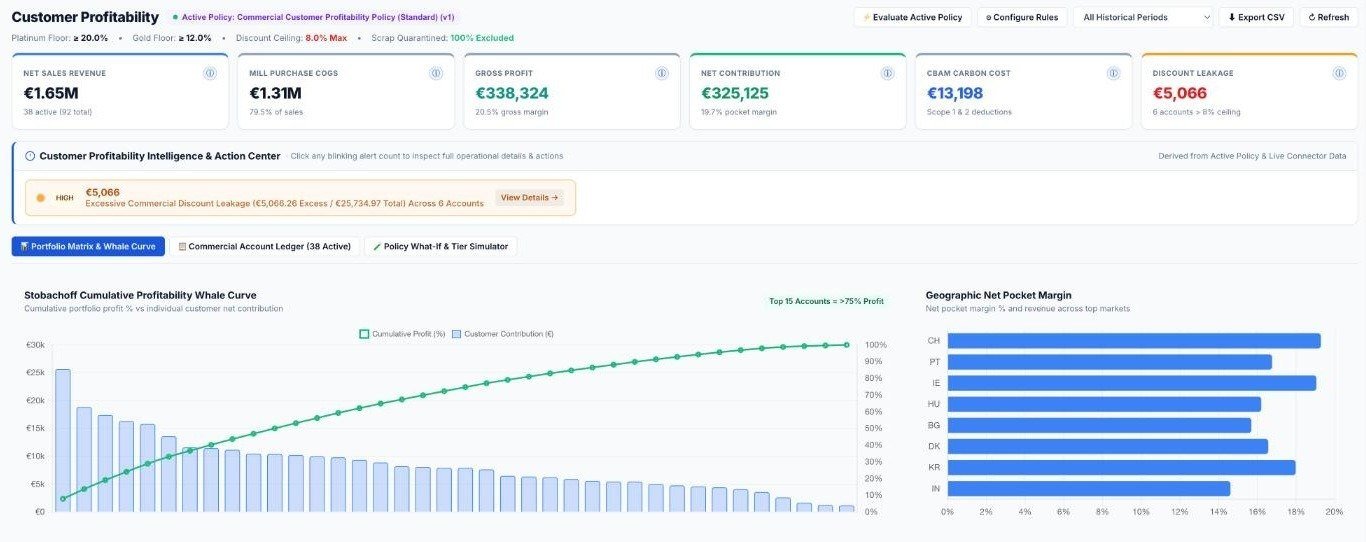The image size is (1366, 542).
Task: Open Policy What-If & Tier Simulator tab
Action: click(440, 246)
